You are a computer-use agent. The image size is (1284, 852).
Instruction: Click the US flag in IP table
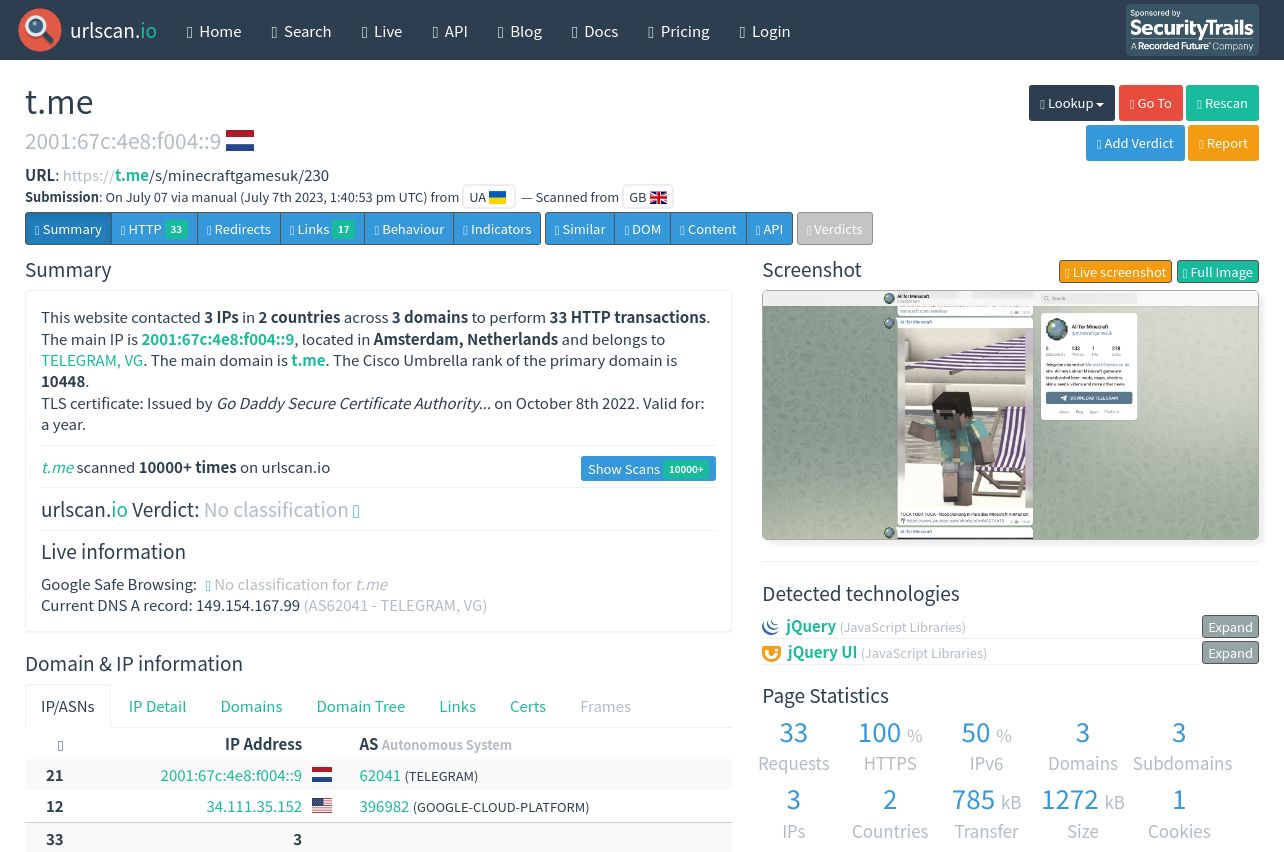pyautogui.click(x=322, y=806)
